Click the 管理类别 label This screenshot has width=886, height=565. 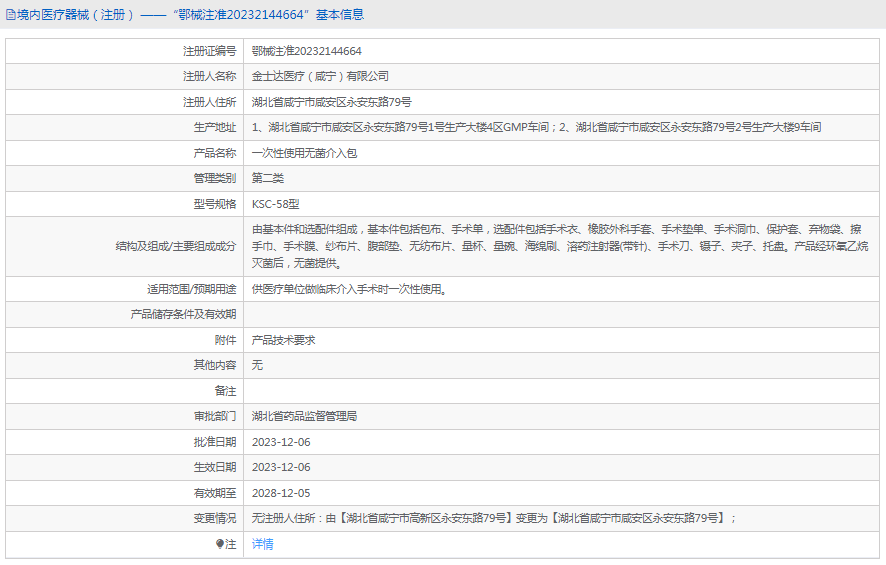215,178
